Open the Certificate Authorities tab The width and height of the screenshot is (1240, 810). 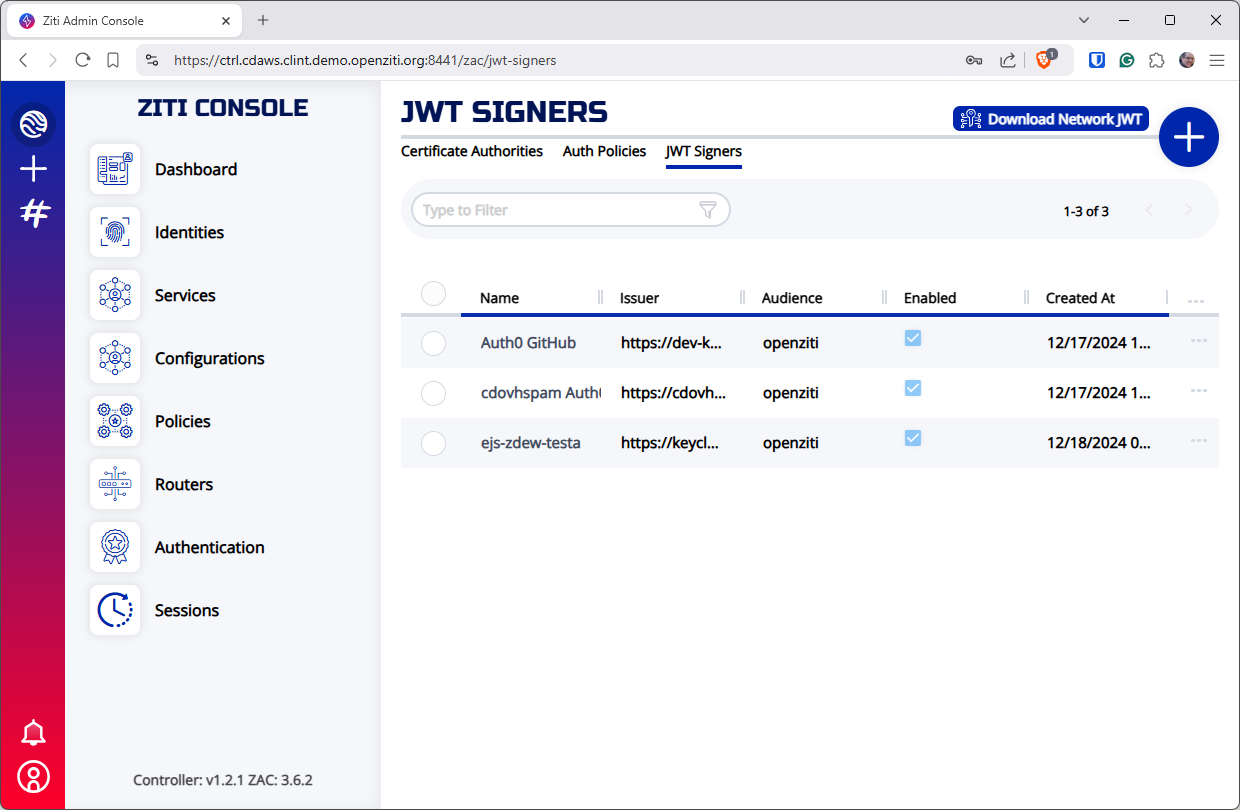472,151
